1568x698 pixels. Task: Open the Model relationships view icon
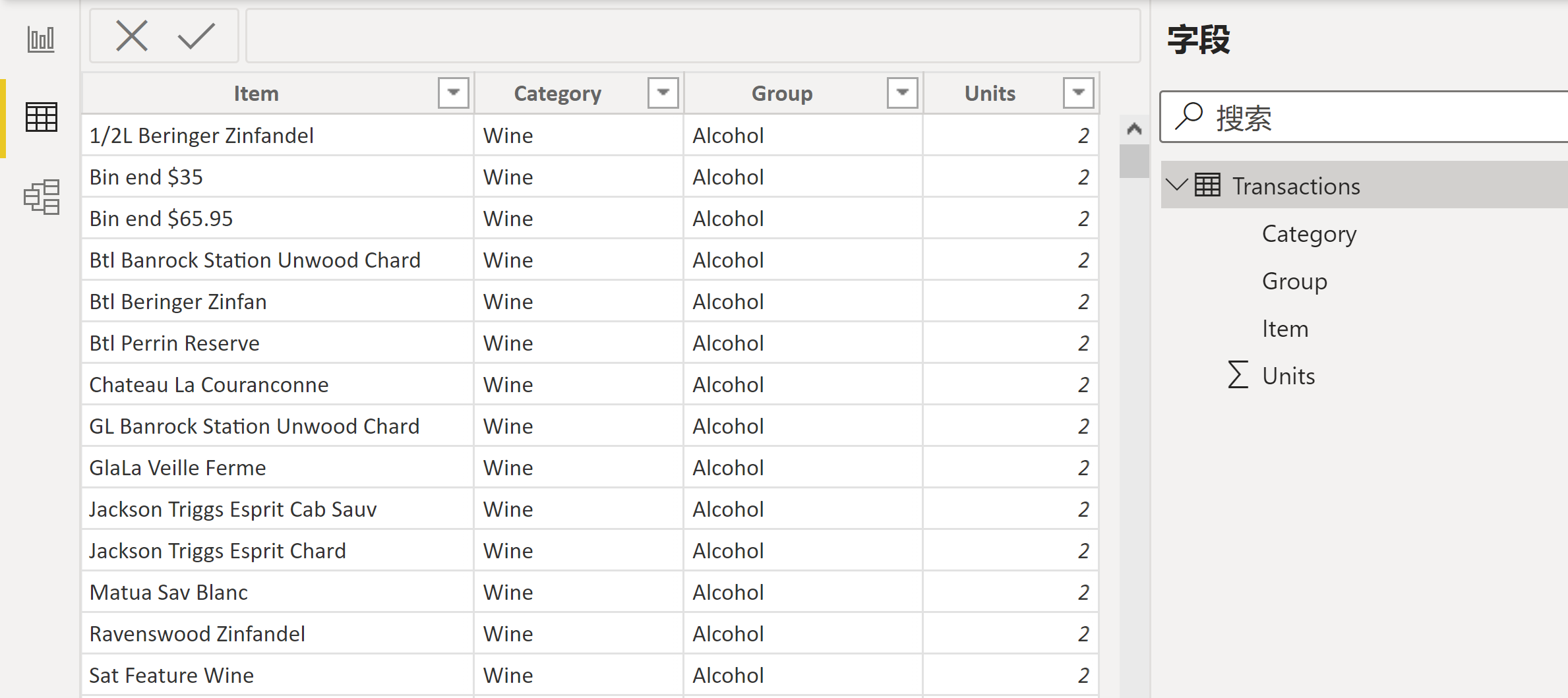pos(42,196)
